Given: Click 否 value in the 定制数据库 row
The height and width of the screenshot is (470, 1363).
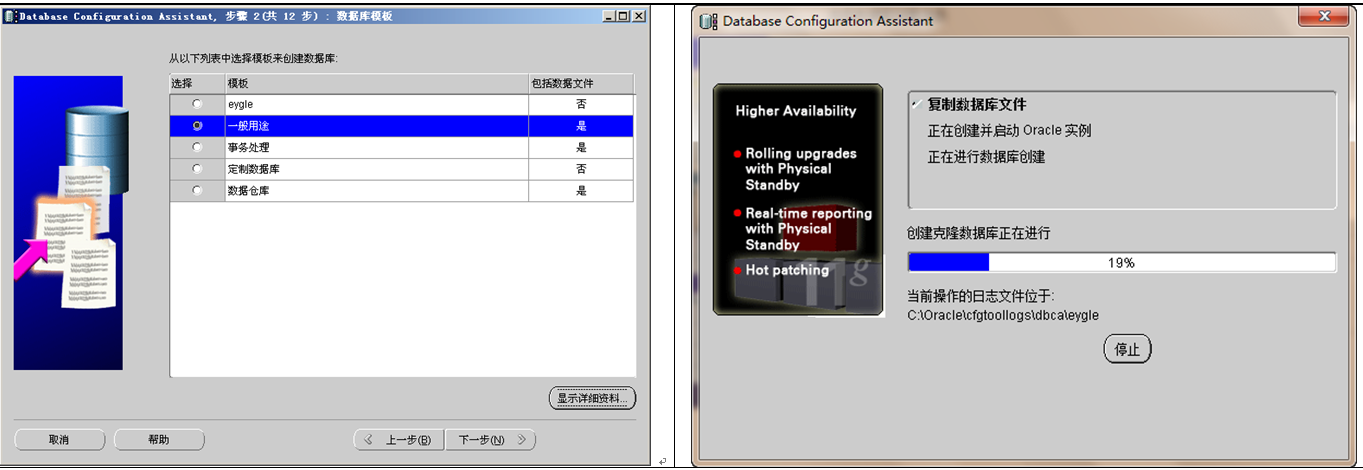Looking at the screenshot, I should (581, 169).
